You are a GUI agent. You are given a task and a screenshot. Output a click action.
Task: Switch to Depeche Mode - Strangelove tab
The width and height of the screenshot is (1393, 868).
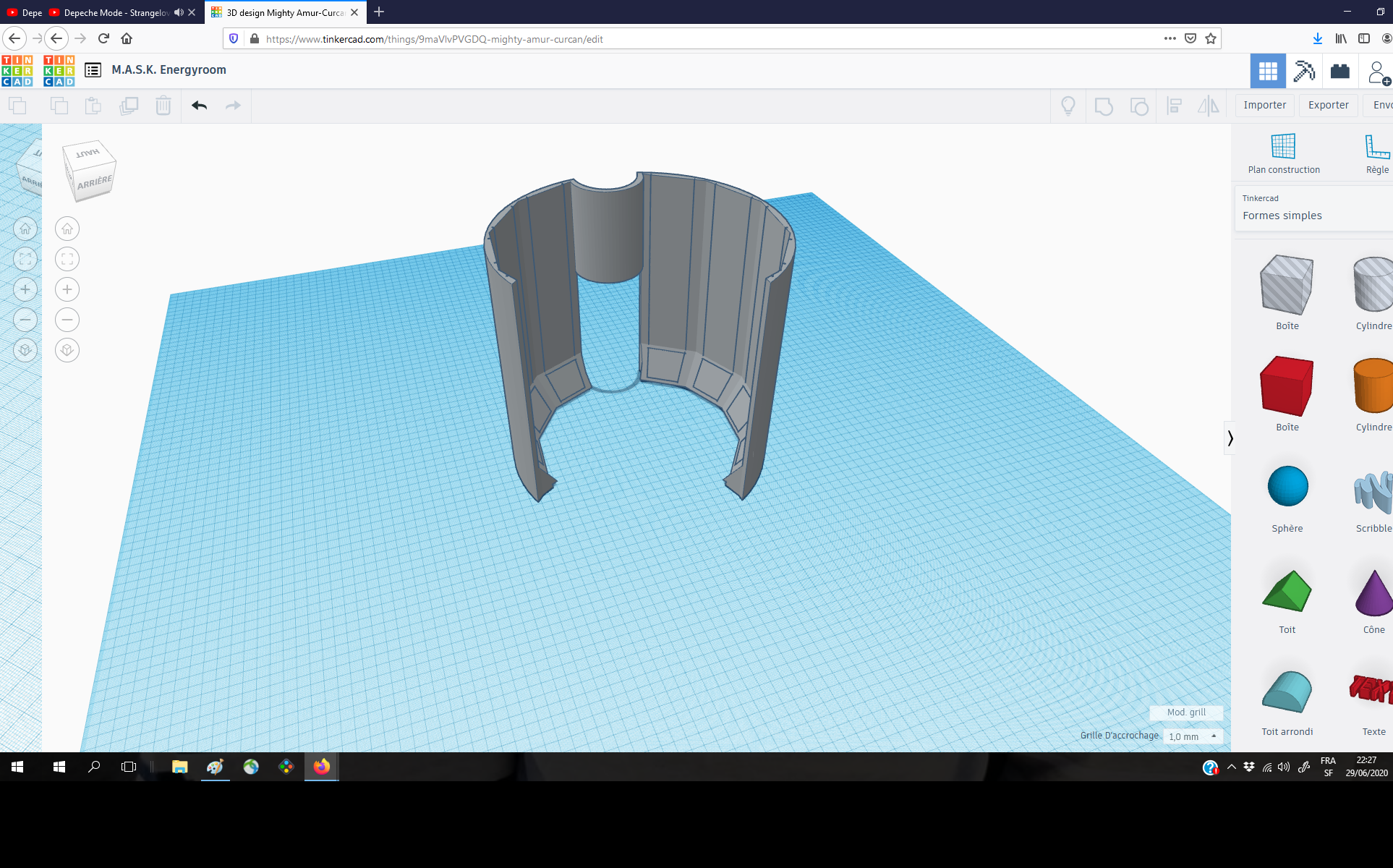coord(116,12)
